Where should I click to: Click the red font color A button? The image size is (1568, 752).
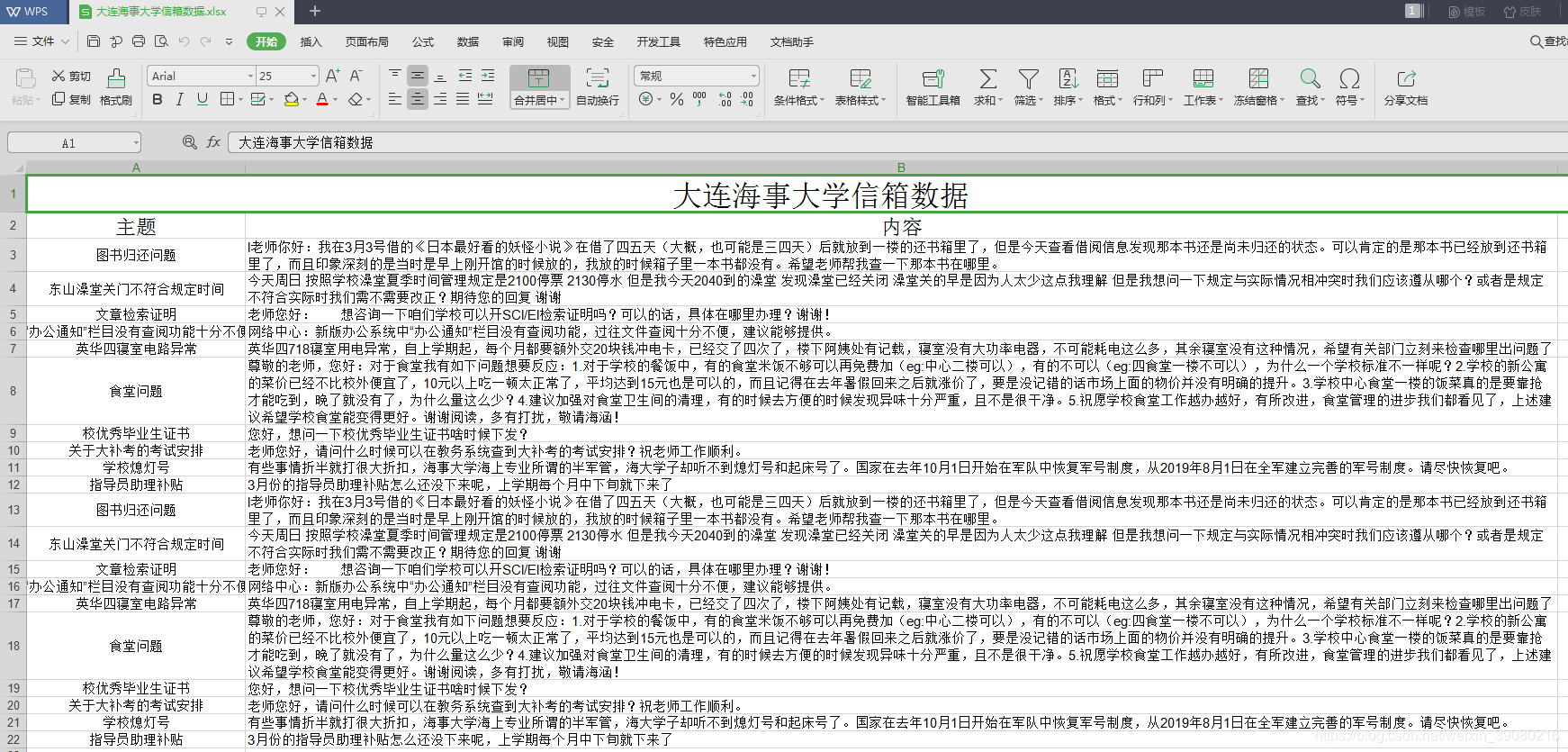[322, 99]
